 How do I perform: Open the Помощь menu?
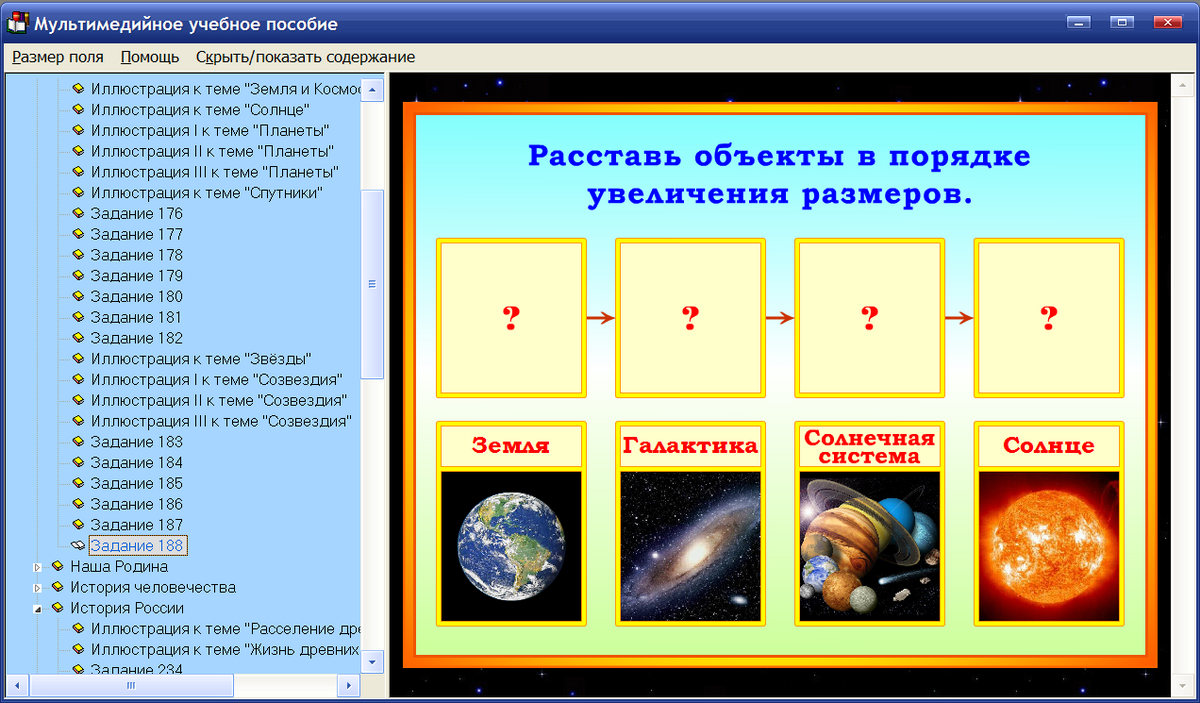click(x=148, y=57)
